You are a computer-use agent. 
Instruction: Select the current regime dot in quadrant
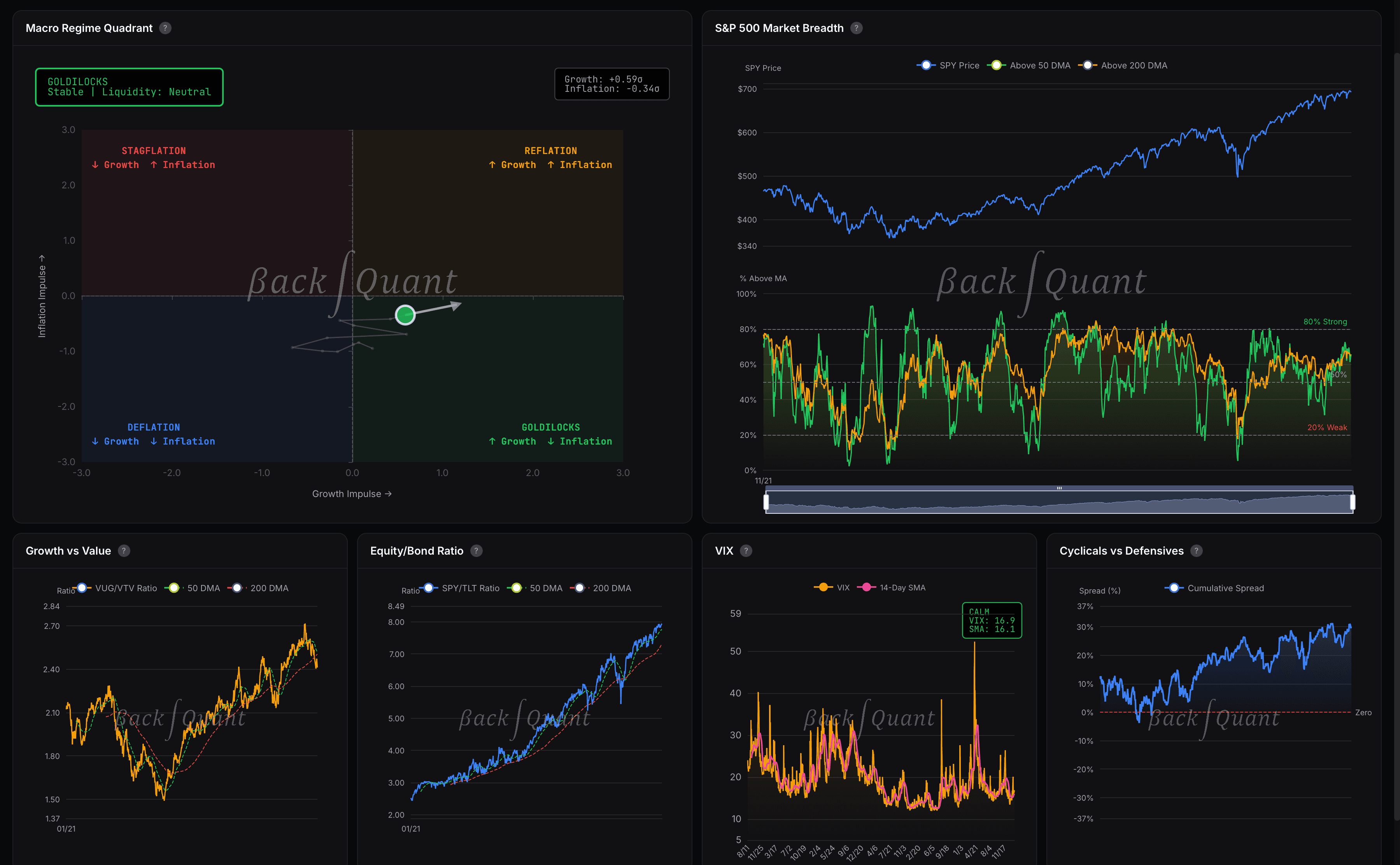[406, 315]
